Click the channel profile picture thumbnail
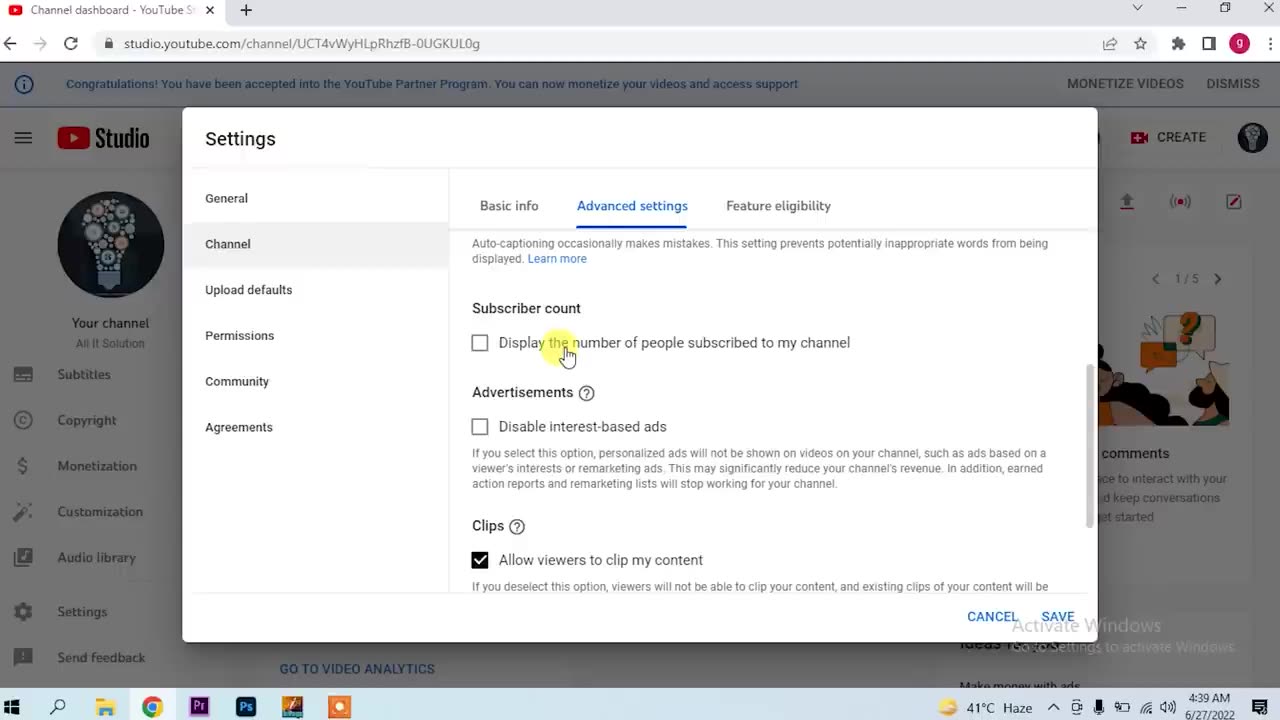1280x720 pixels. 111,245
